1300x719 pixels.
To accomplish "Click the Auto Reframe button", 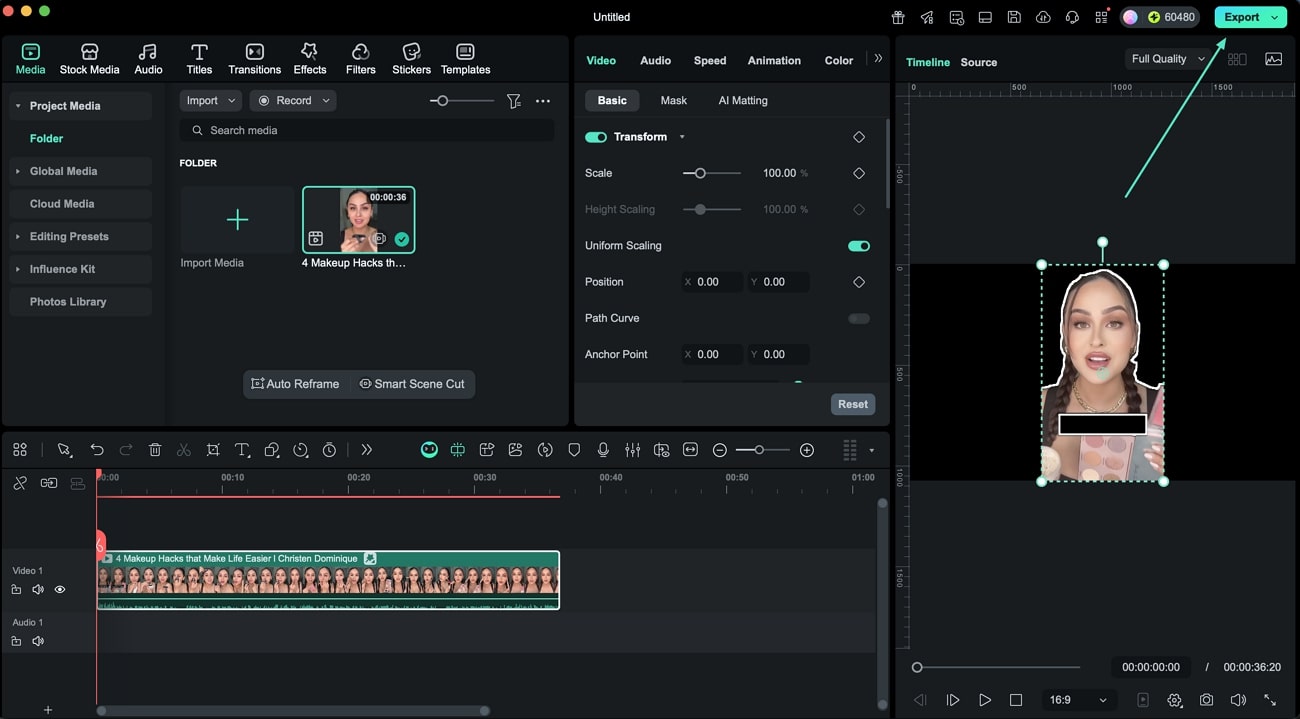I will click(x=296, y=383).
